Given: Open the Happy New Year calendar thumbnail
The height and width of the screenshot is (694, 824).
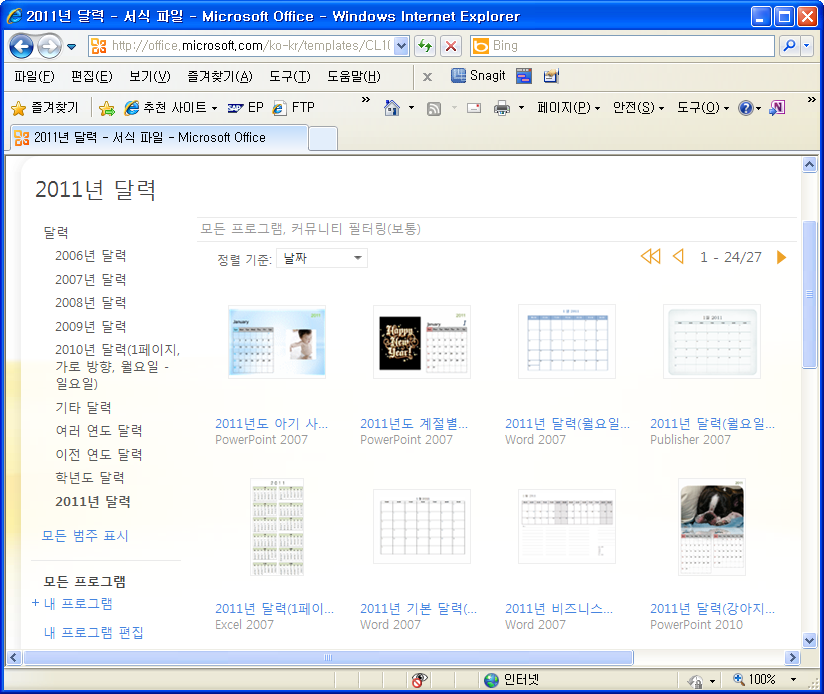Looking at the screenshot, I should 422,342.
